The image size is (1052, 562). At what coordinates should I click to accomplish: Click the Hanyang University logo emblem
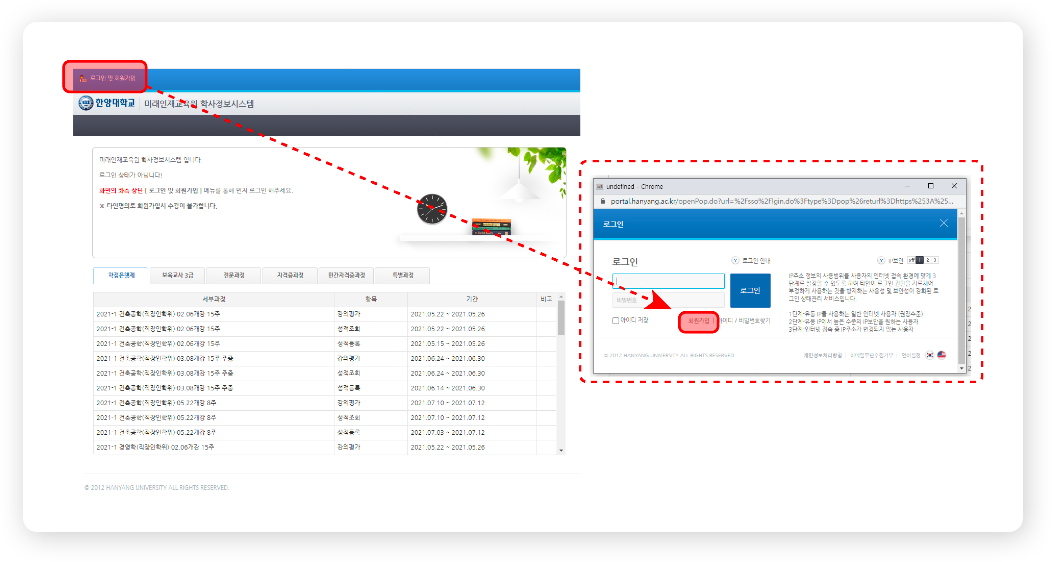[85, 103]
